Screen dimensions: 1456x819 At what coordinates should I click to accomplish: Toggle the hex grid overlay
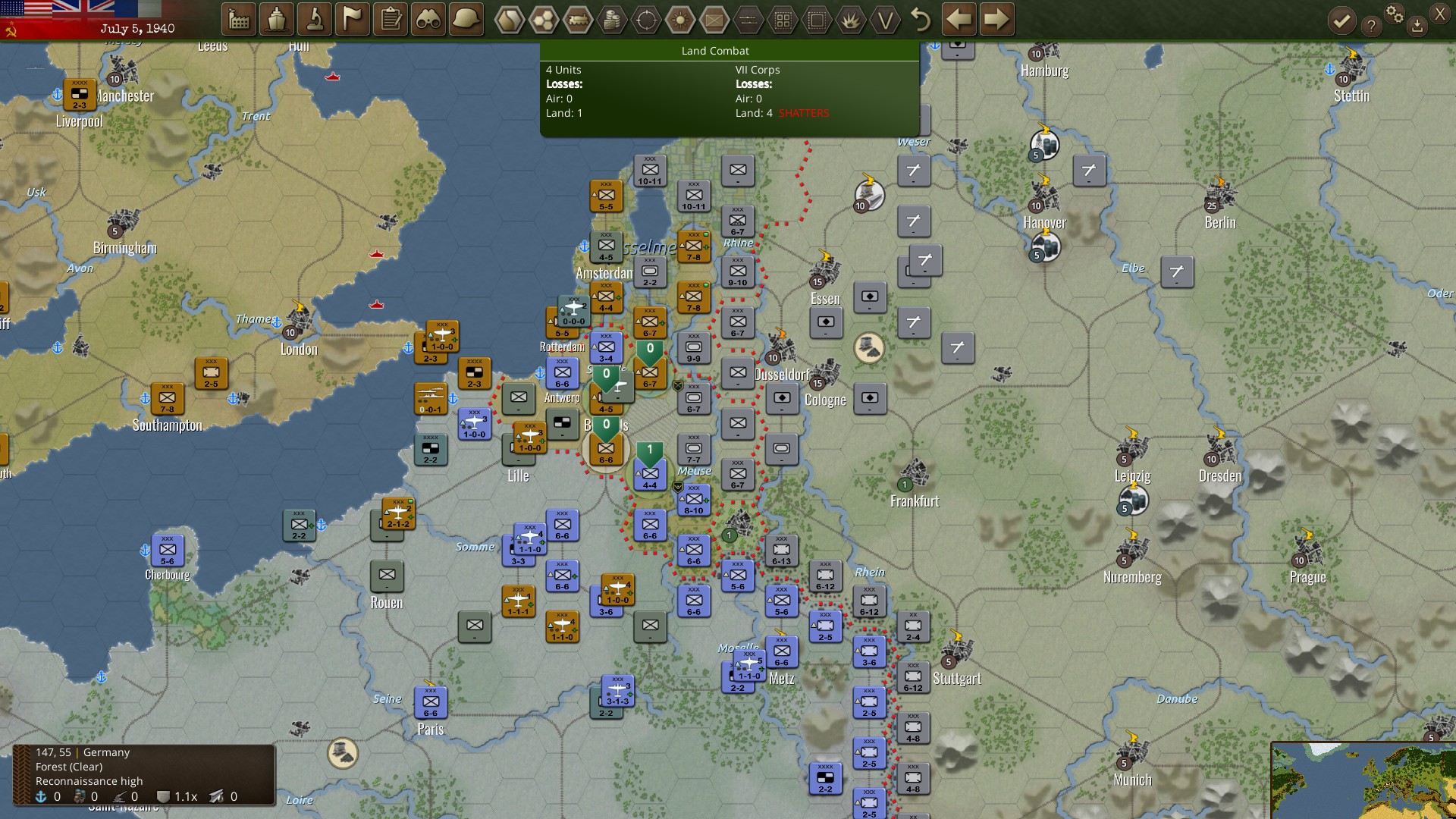click(x=544, y=20)
